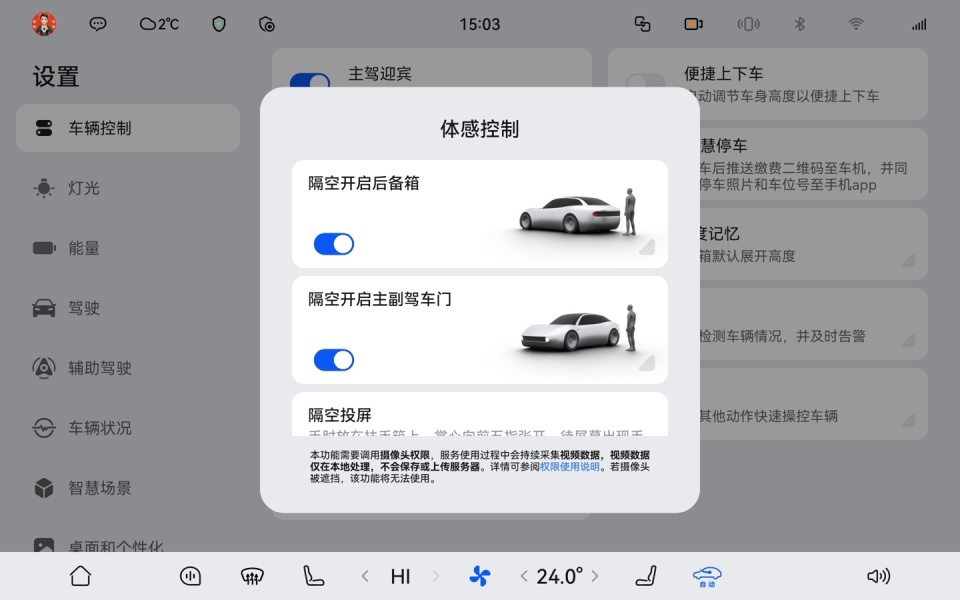Viewport: 960px width, 600px height.
Task: Click the fan speed icon
Action: coord(479,576)
